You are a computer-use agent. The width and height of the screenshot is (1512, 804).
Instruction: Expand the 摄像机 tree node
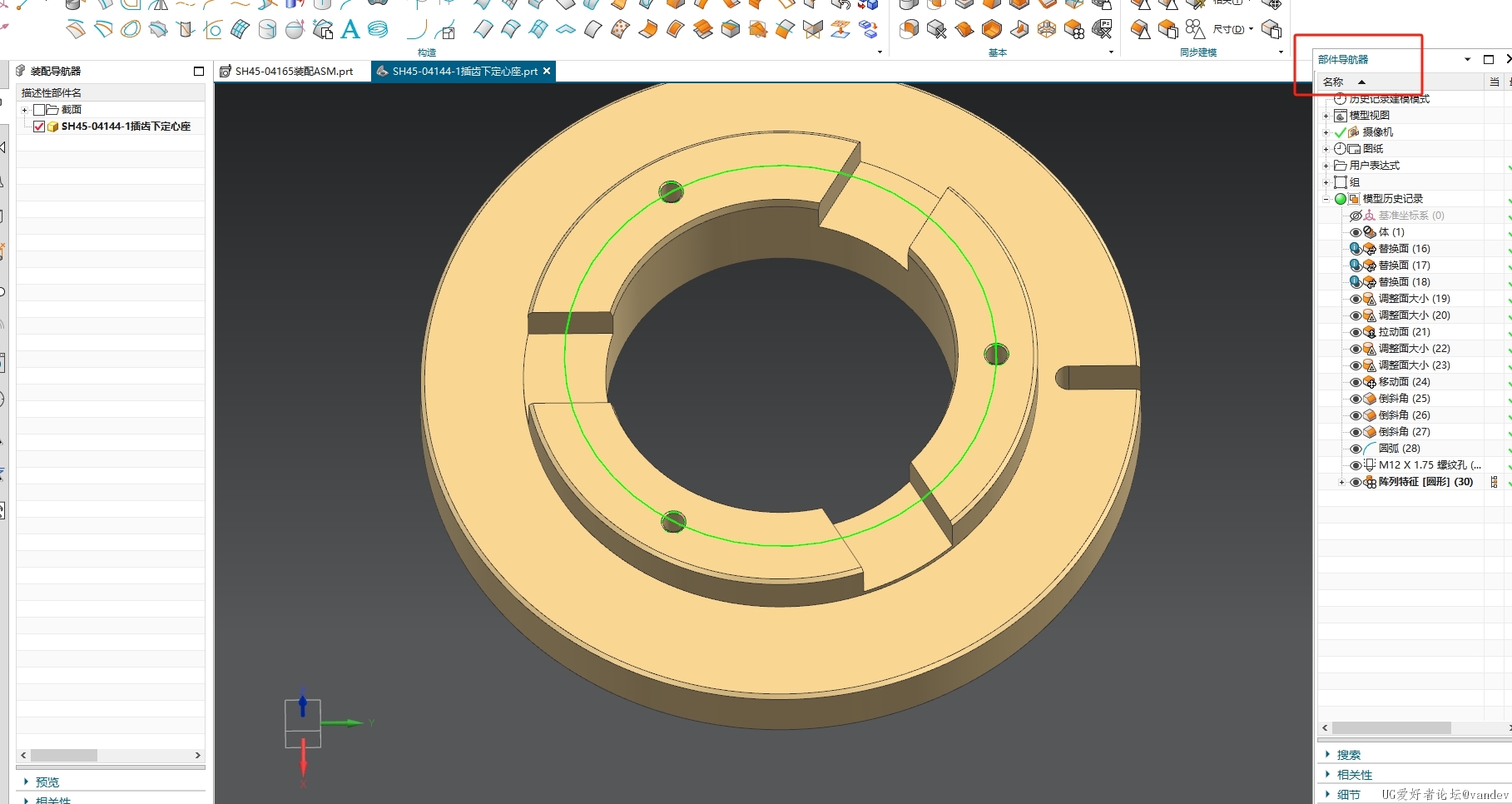tap(1326, 132)
